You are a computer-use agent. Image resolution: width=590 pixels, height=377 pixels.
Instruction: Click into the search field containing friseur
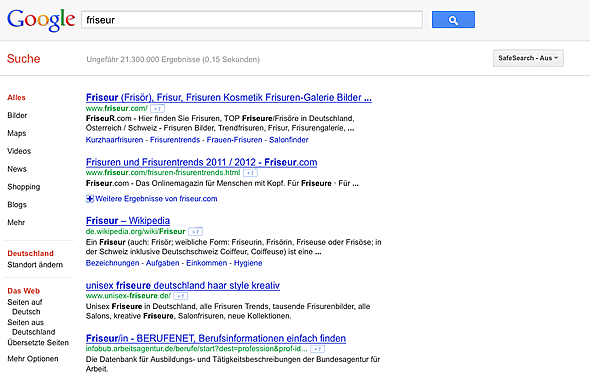[x=252, y=20]
